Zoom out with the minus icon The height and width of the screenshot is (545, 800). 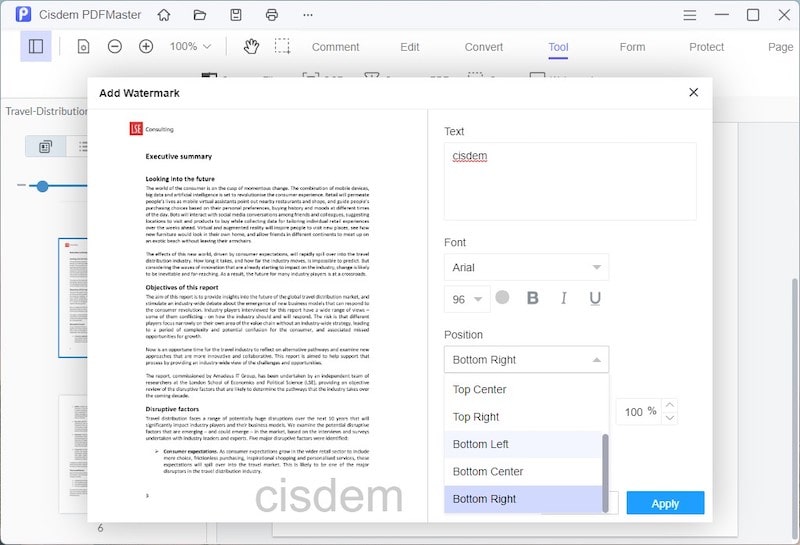click(115, 47)
